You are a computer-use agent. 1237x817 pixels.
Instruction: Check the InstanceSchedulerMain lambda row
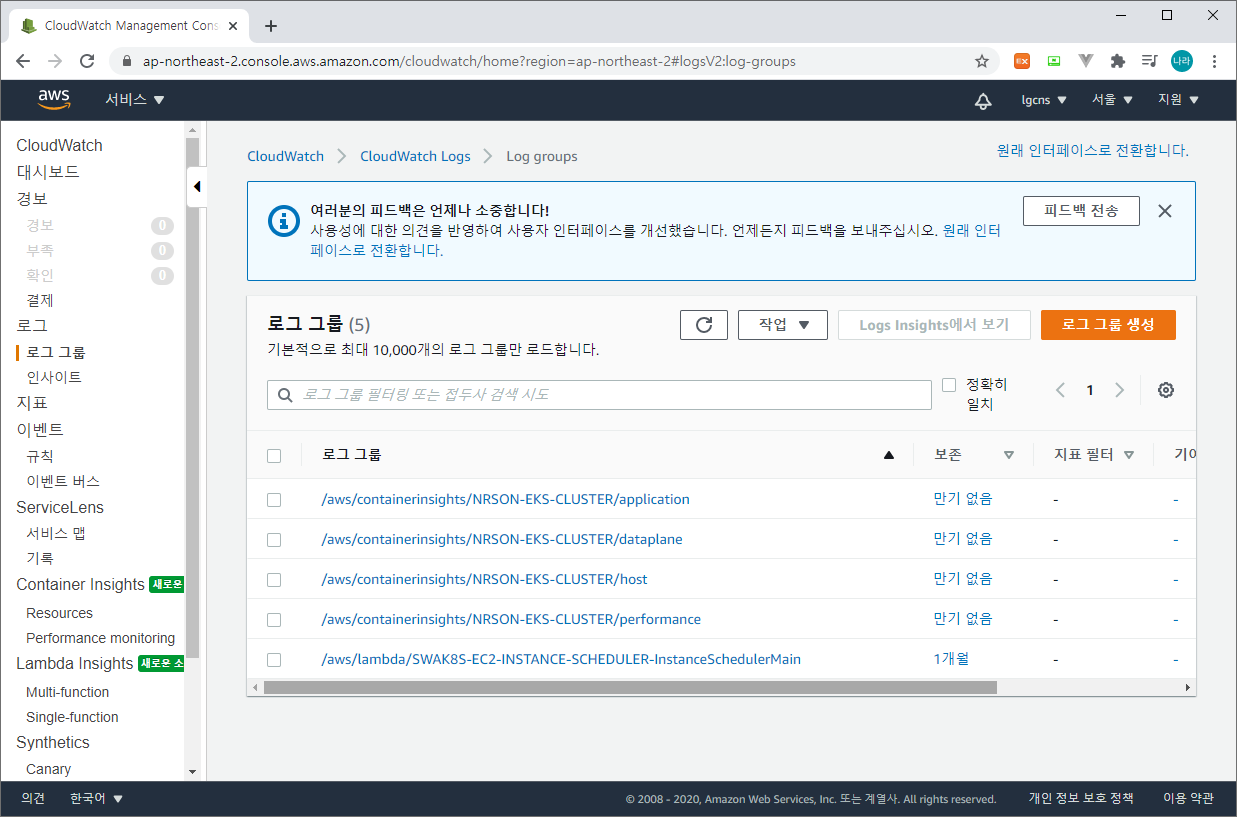[x=274, y=660]
